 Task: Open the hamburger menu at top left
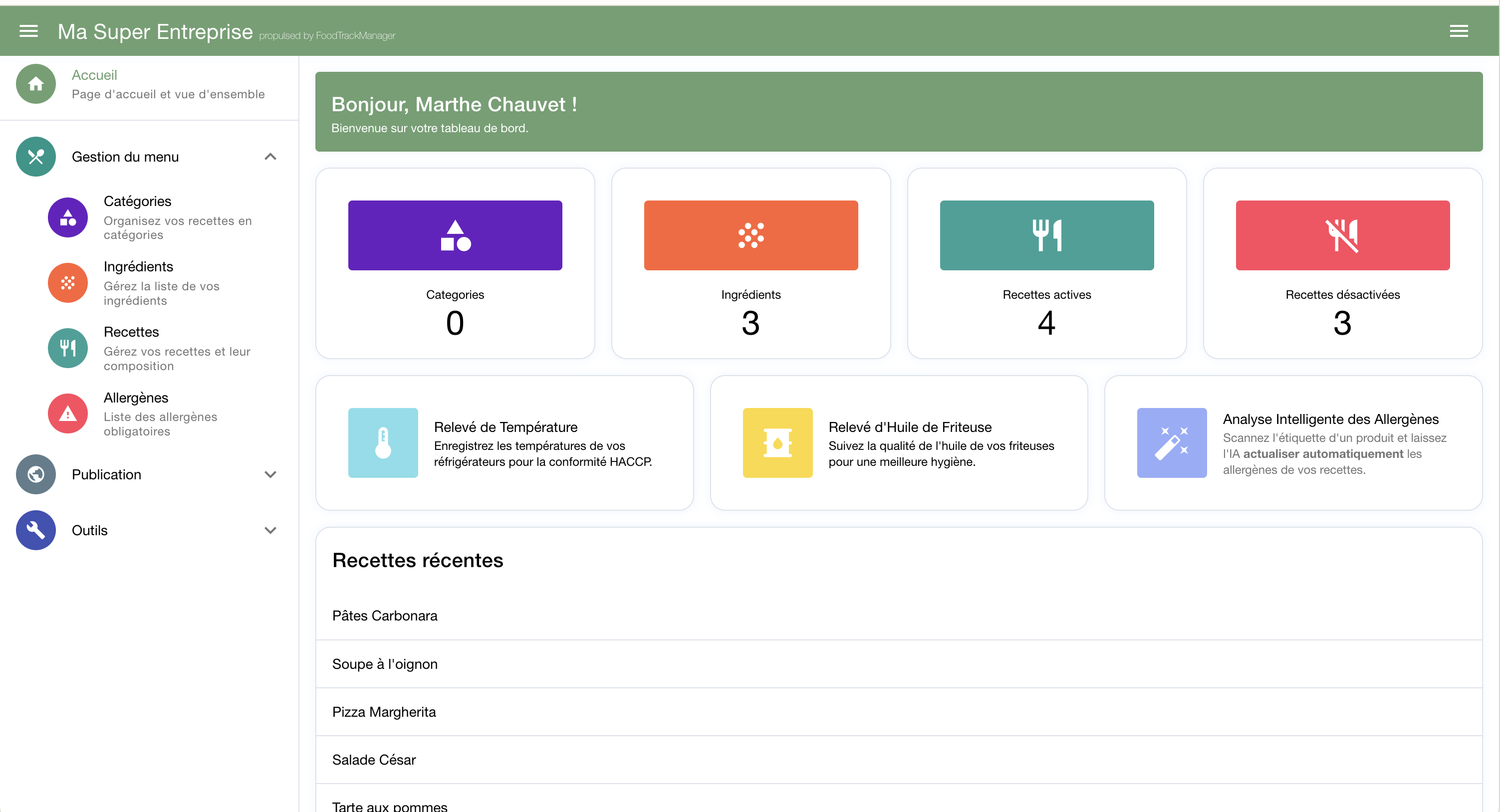click(x=28, y=31)
